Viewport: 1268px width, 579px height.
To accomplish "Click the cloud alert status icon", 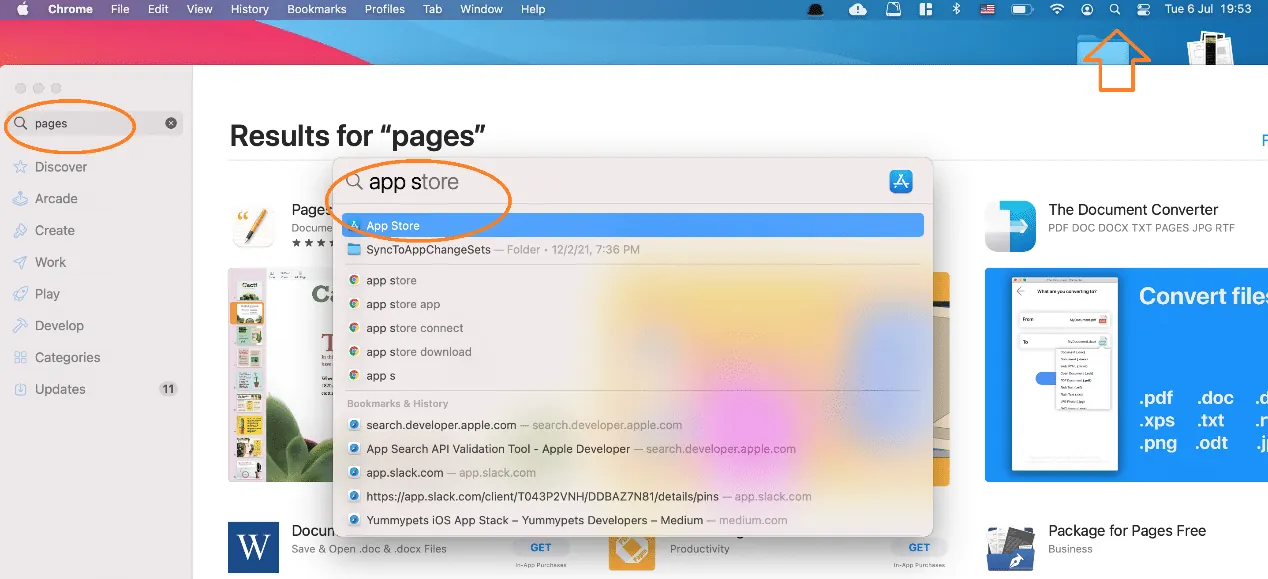I will (858, 9).
